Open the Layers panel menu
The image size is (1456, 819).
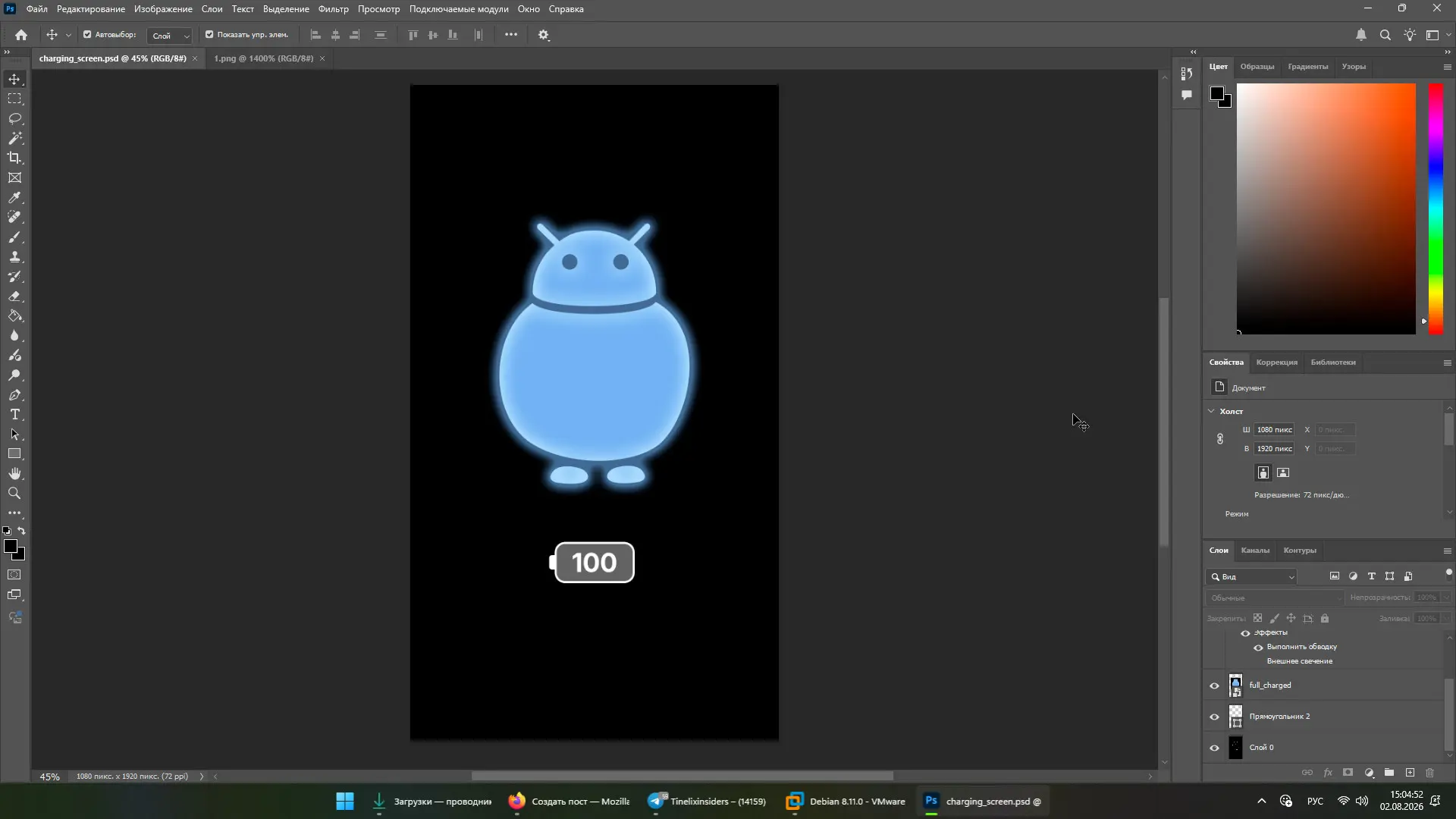pyautogui.click(x=1447, y=551)
